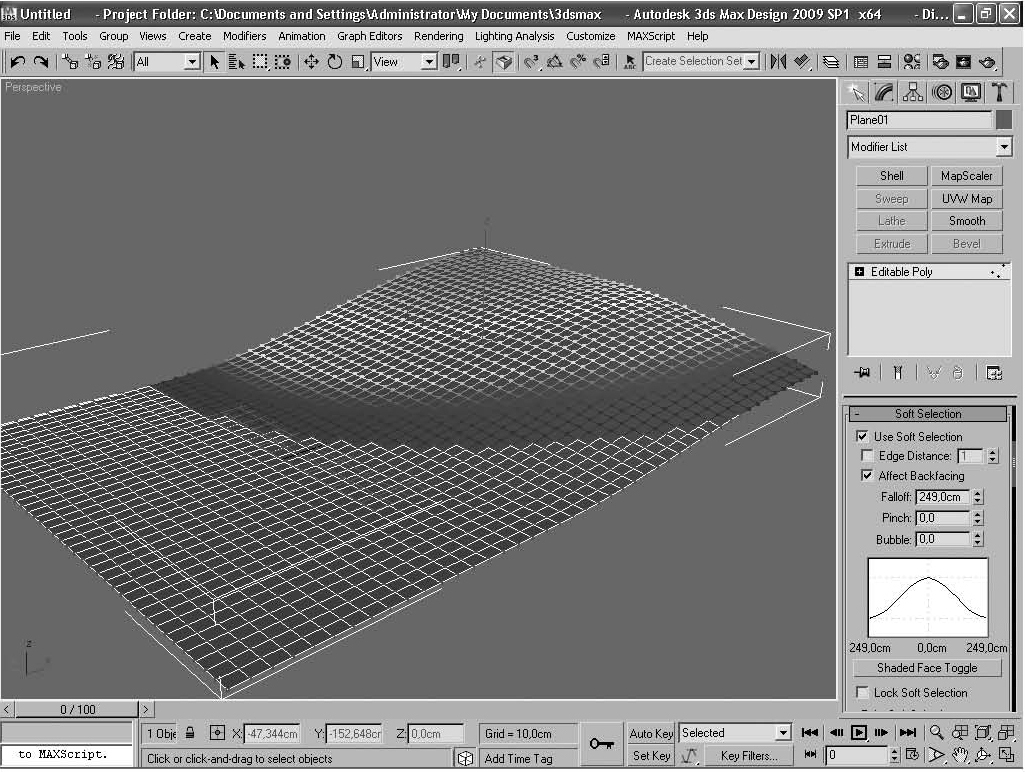Open the Modifier List dropdown
Viewport: 1025px width, 772px height.
1004,147
